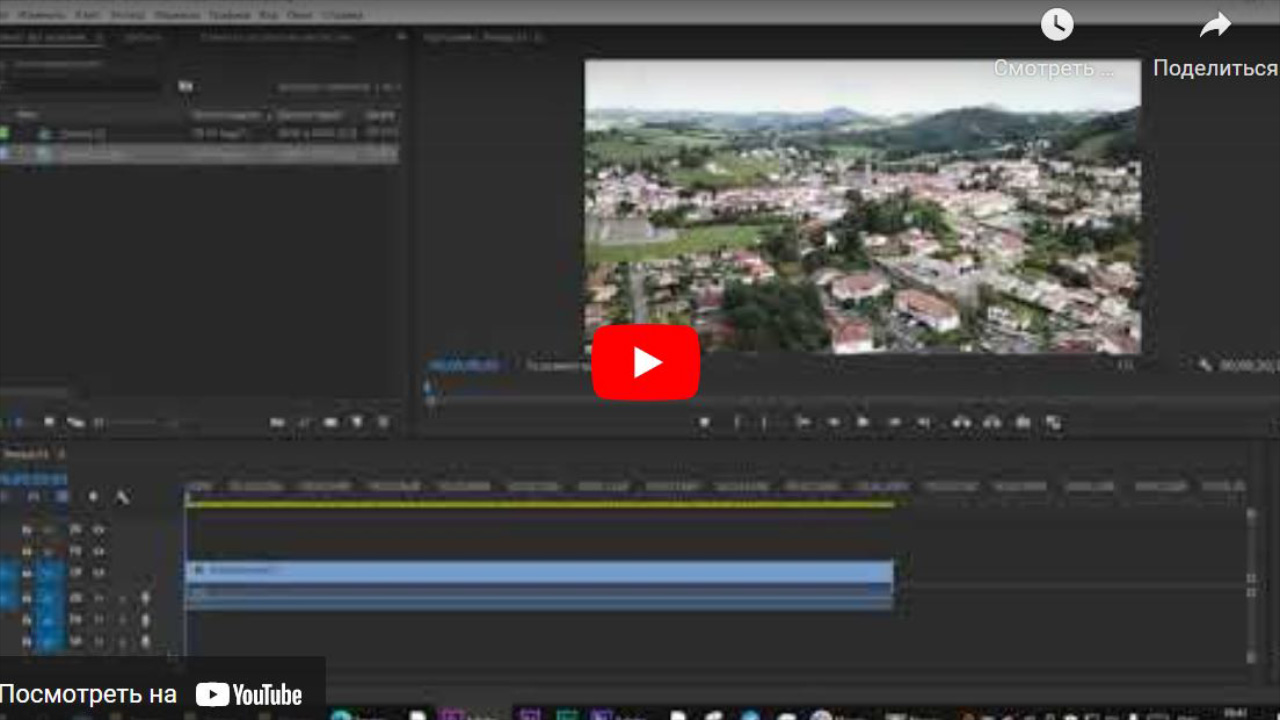The image size is (1280, 720).
Task: Toggle Snap in timeline header
Action: (x=35, y=497)
